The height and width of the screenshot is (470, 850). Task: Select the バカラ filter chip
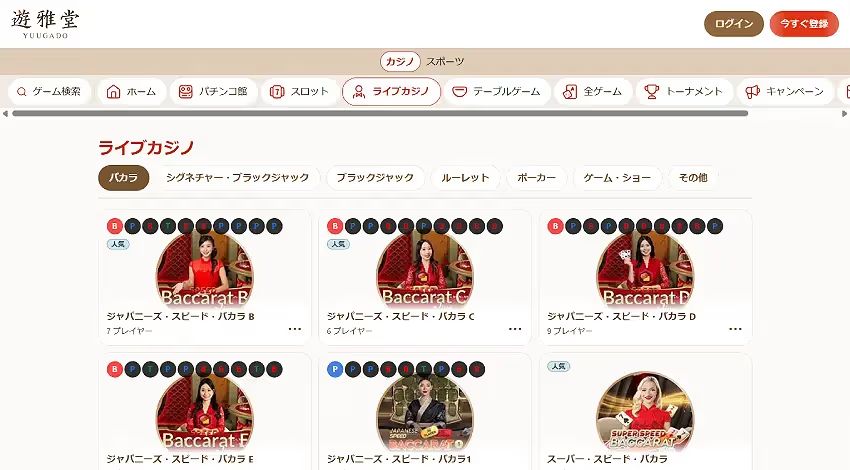124,177
